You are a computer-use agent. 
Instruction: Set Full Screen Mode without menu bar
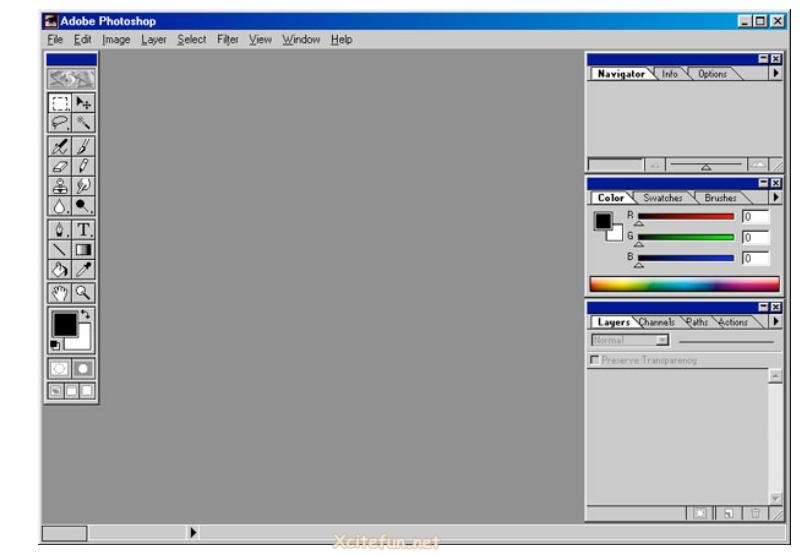click(x=87, y=391)
